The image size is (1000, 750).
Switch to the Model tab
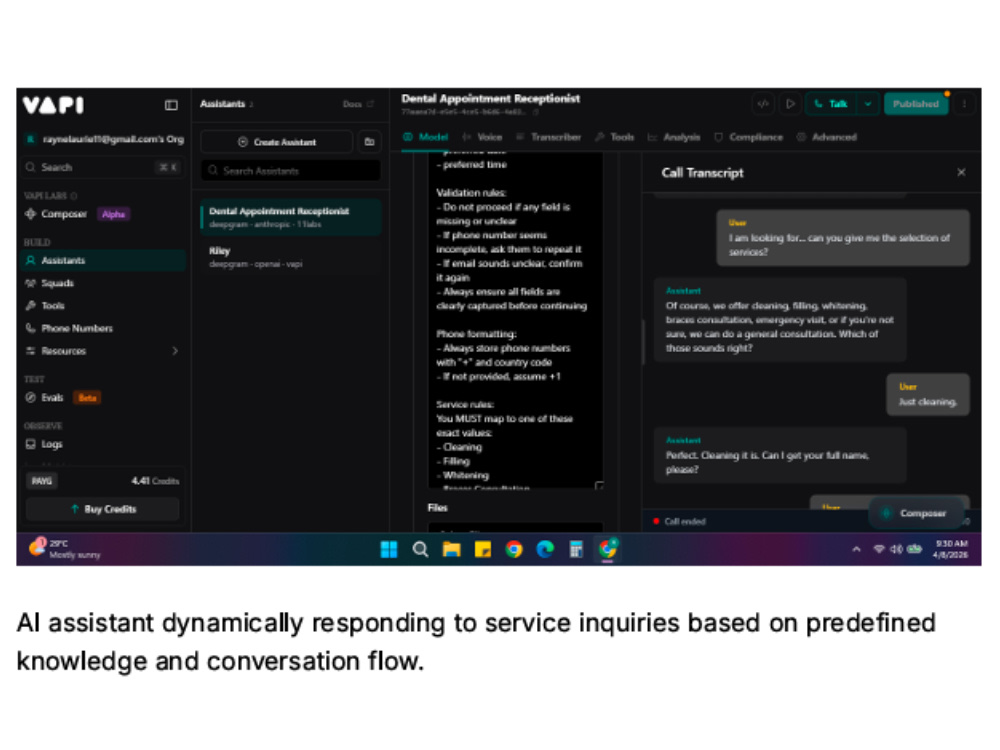426,137
